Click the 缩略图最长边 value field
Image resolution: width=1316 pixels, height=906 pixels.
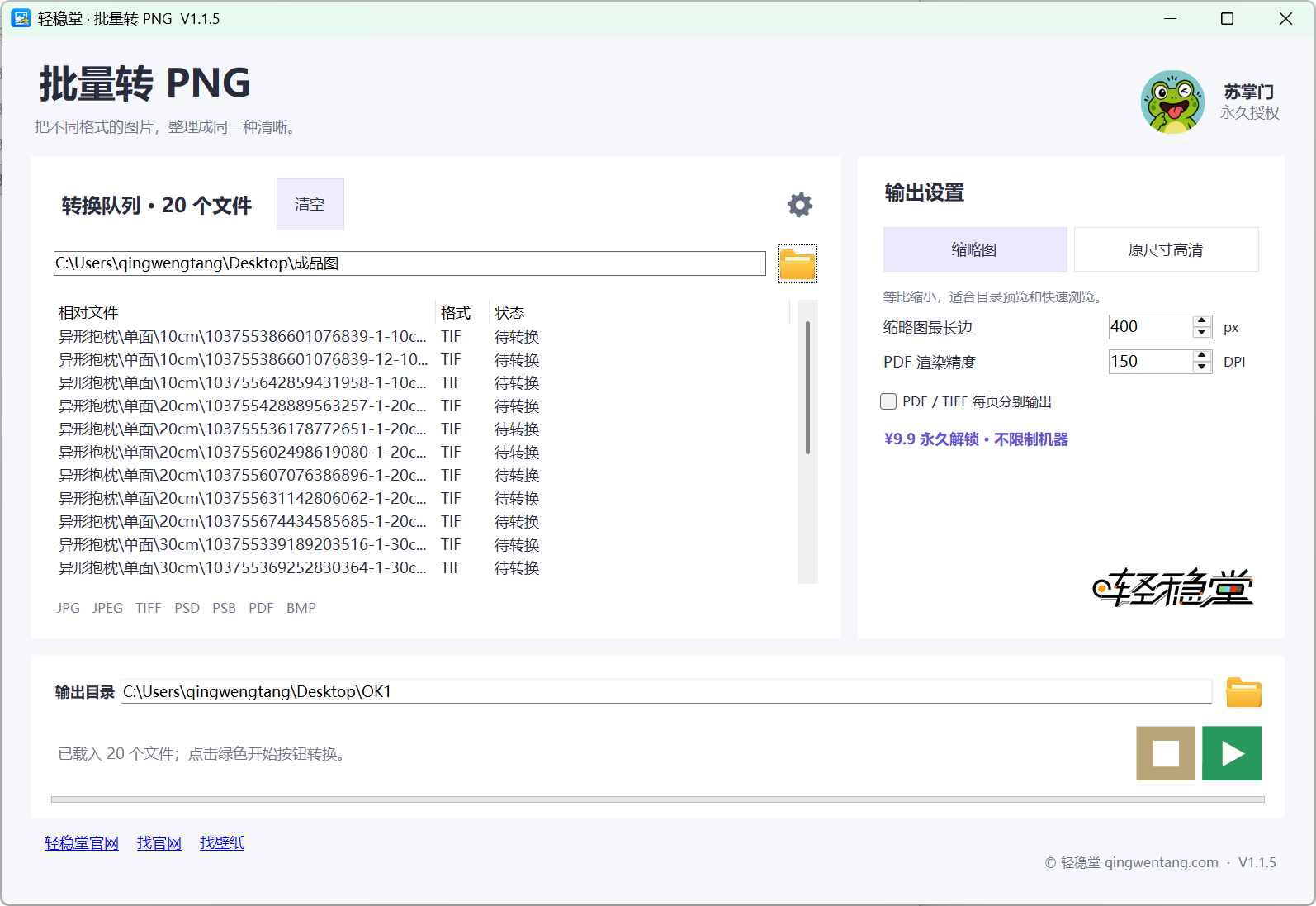point(1151,327)
